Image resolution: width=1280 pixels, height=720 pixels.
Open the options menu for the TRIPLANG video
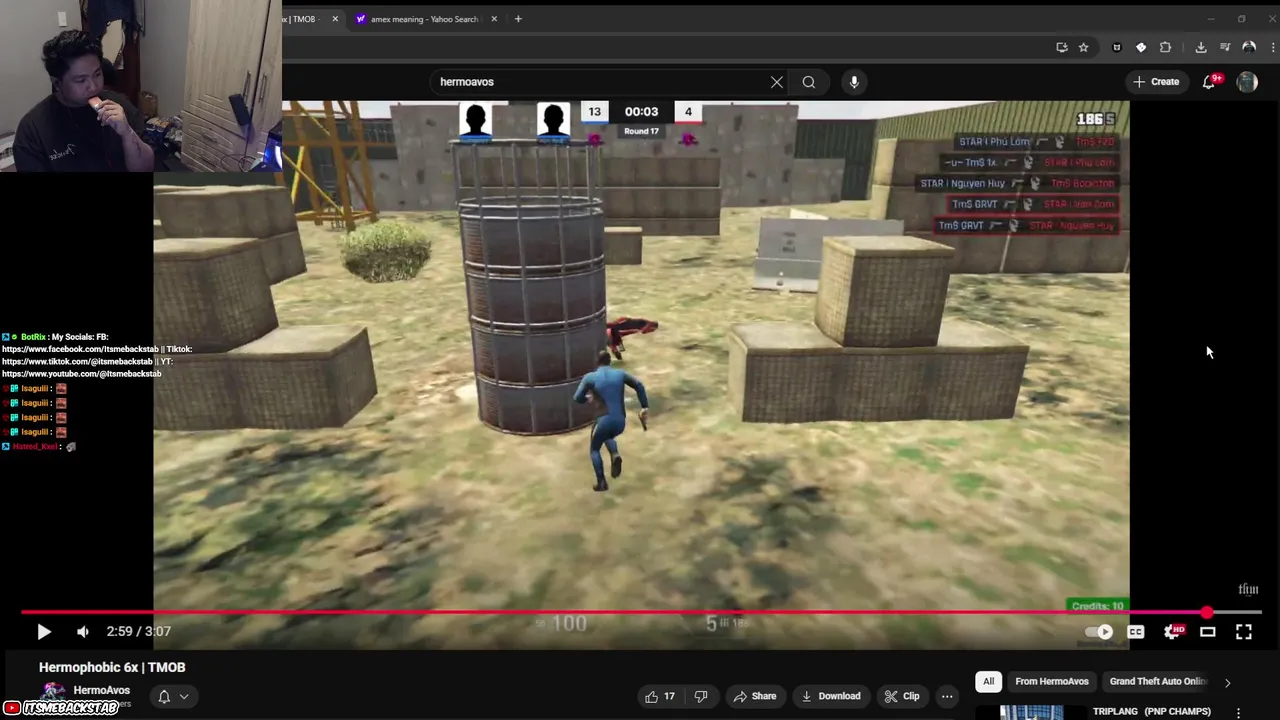pos(1238,712)
